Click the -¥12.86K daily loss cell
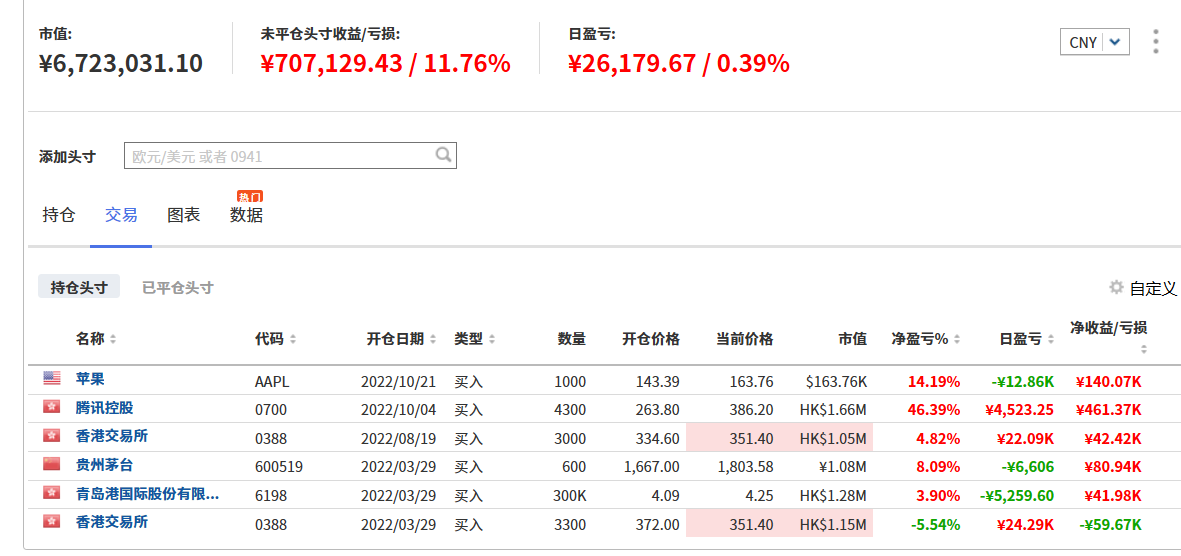 click(1023, 382)
